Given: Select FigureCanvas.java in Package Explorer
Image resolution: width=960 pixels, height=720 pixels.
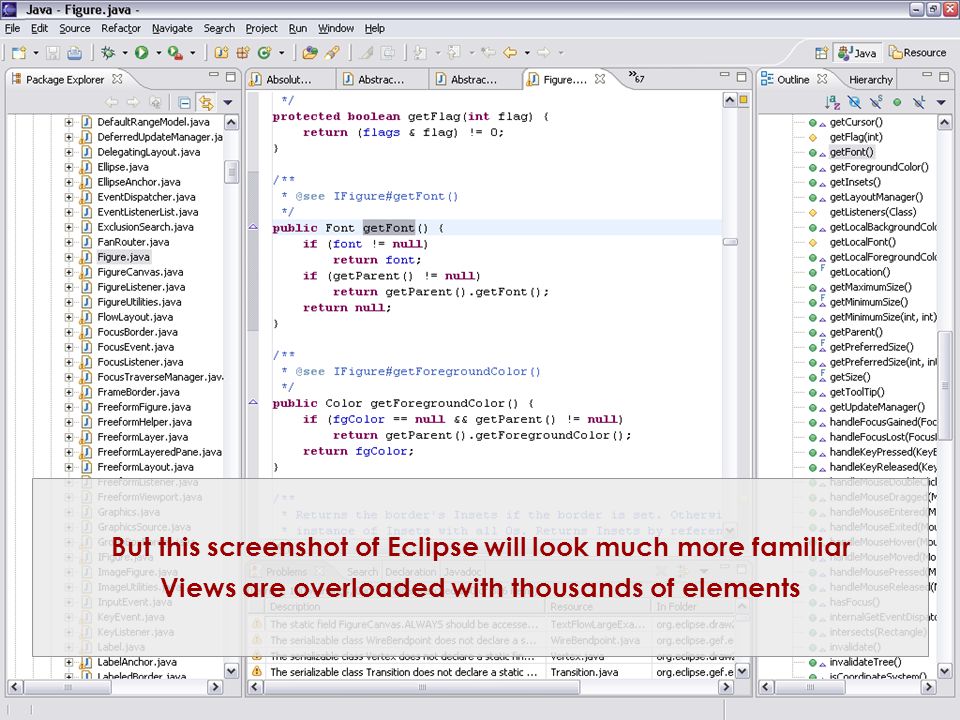Looking at the screenshot, I should click(140, 272).
